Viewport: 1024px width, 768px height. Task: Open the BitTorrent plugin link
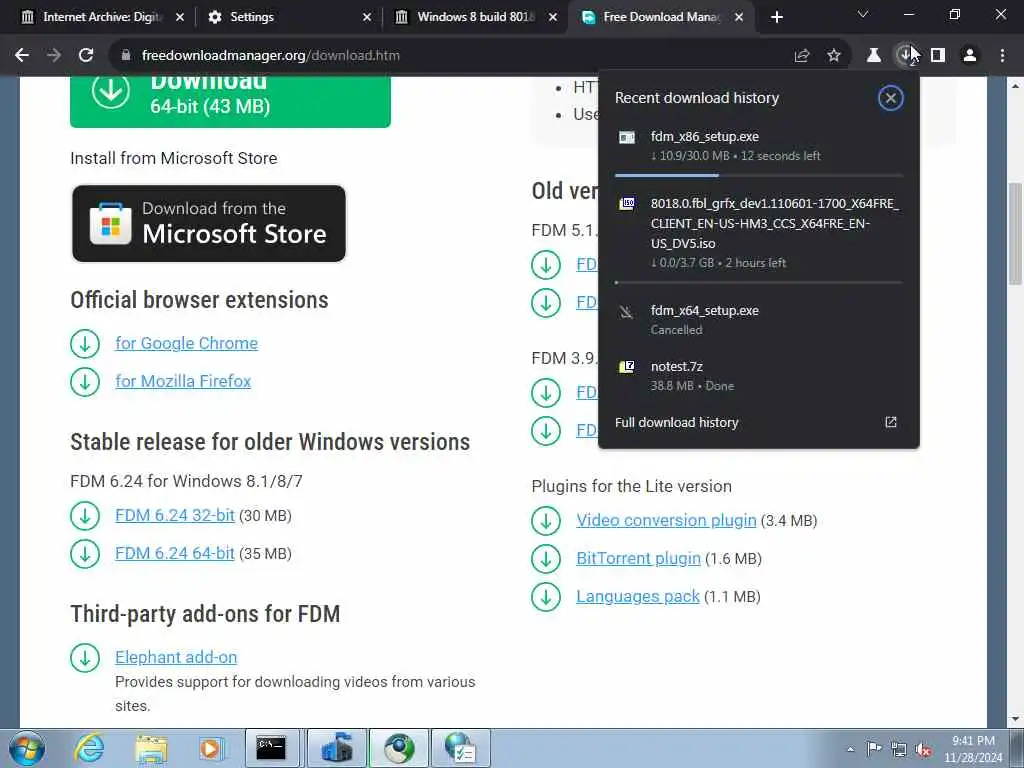pos(638,558)
